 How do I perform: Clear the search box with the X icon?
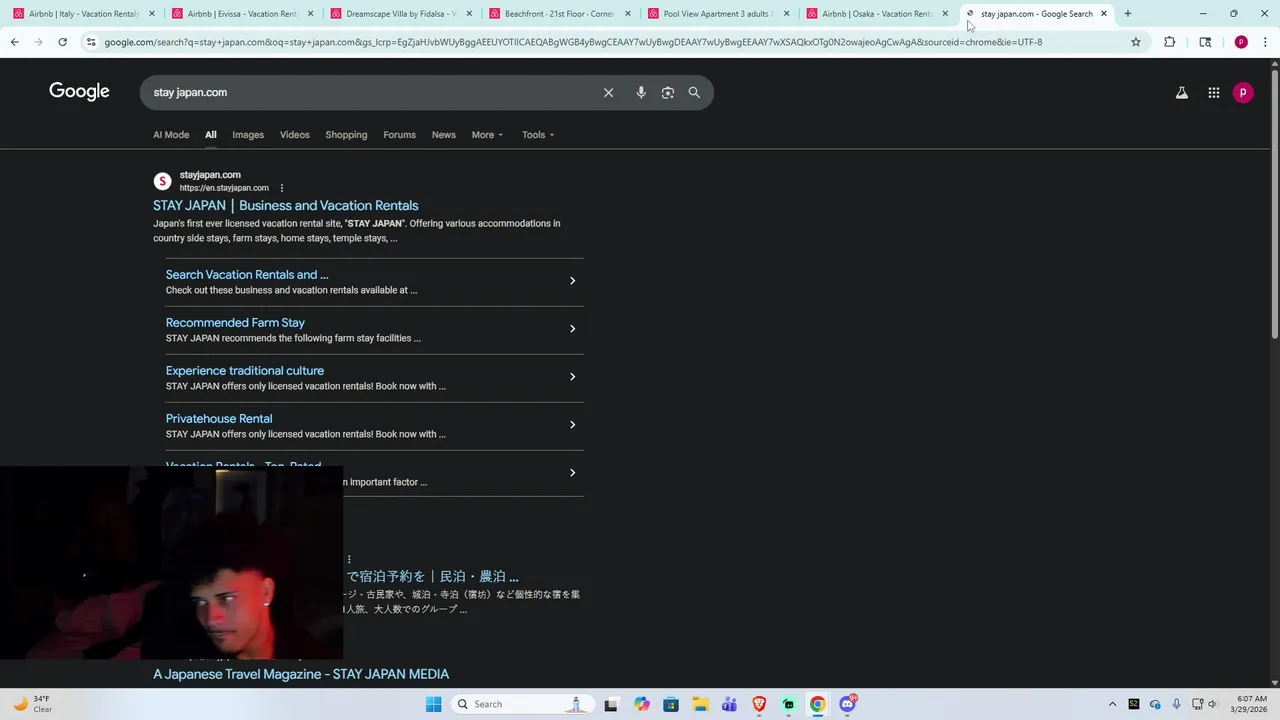click(x=608, y=92)
